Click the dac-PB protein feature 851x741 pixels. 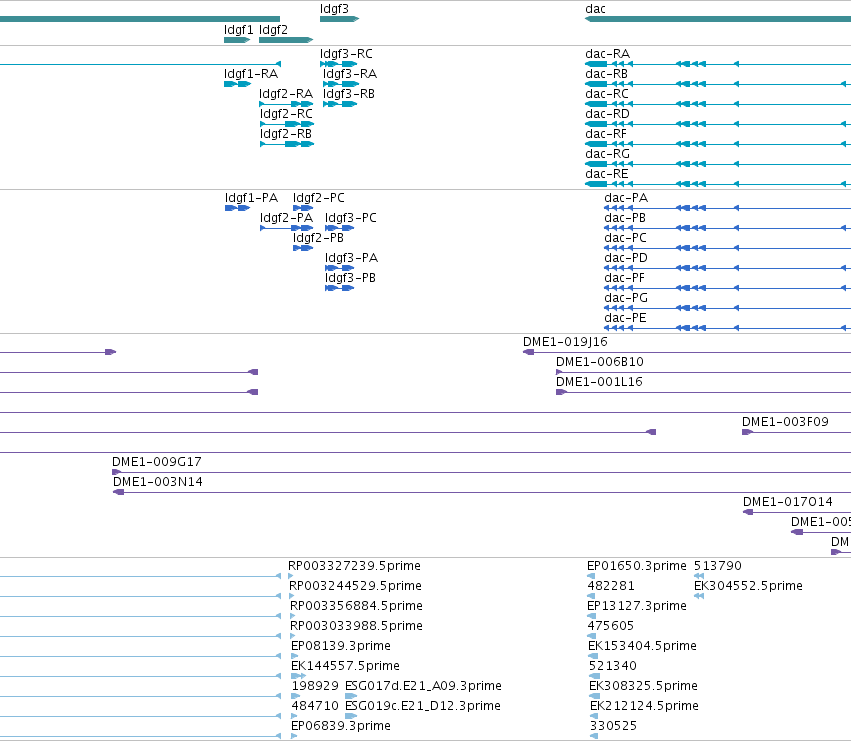(727, 228)
